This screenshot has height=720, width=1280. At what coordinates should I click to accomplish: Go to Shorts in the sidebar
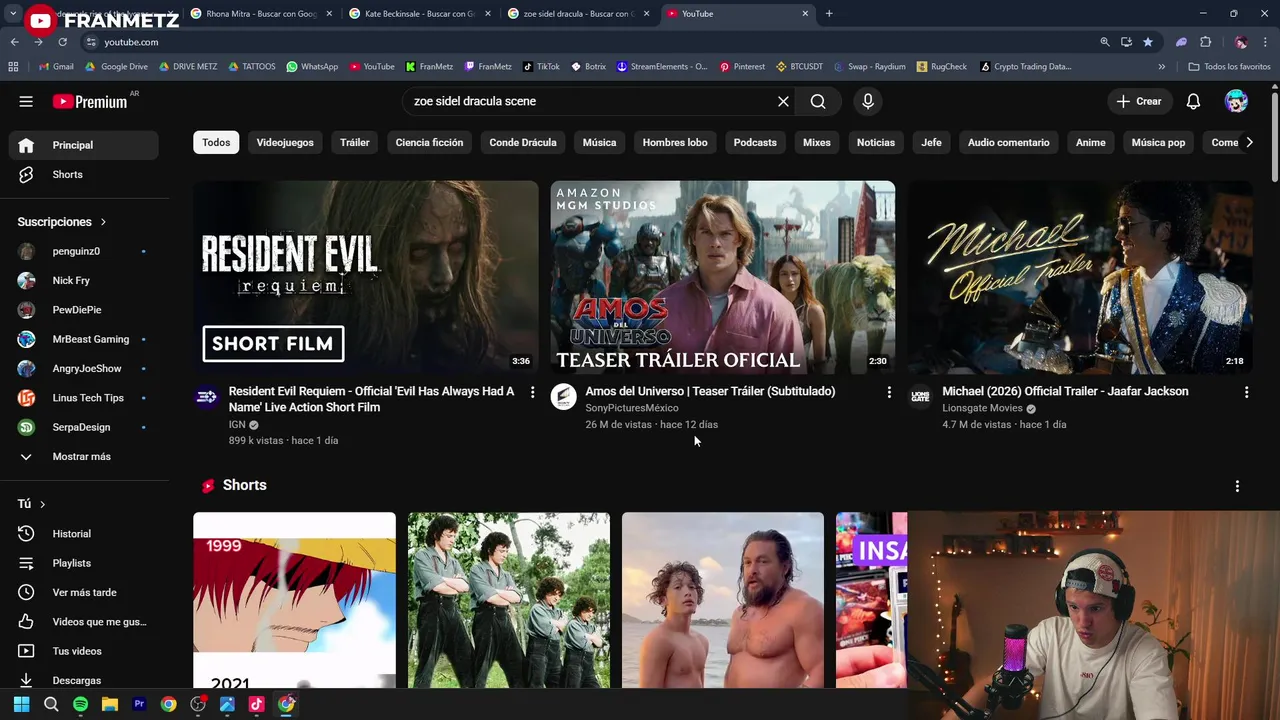pyautogui.click(x=84, y=174)
